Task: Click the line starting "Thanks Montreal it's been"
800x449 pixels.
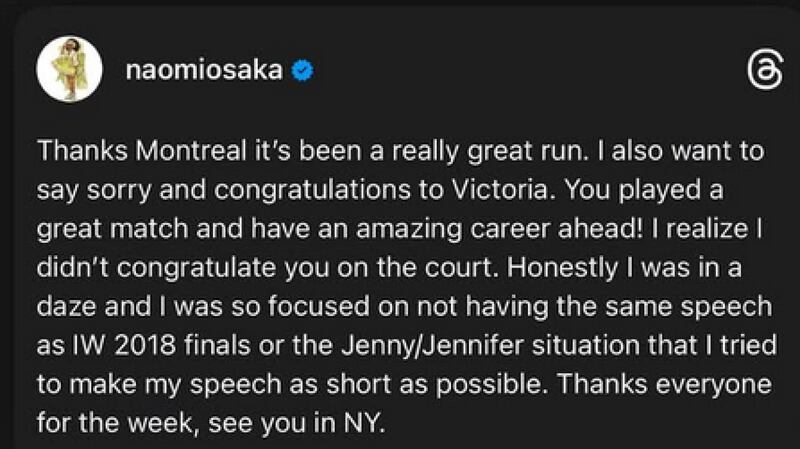Action: 401,152
